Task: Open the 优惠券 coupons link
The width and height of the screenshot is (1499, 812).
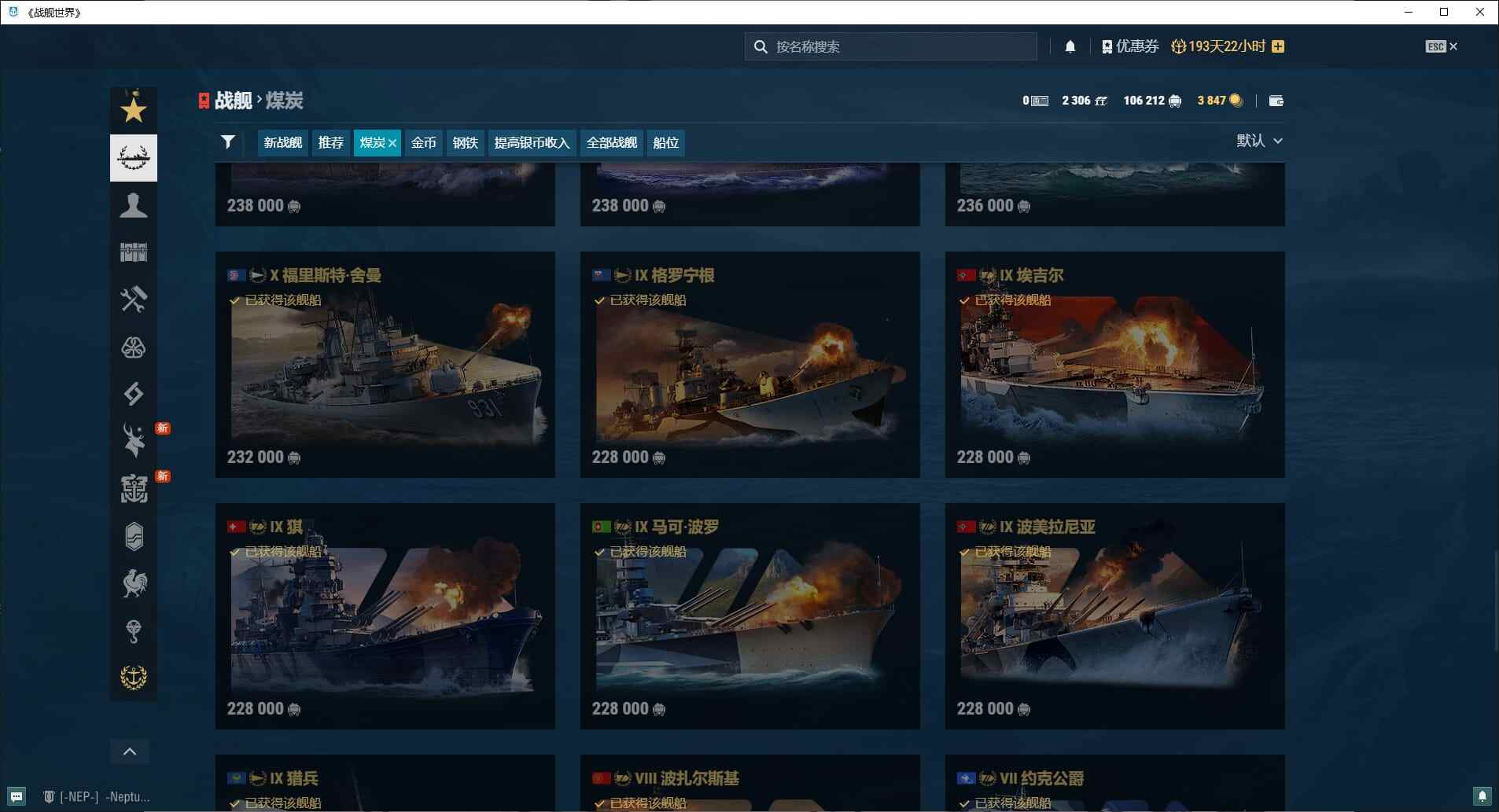Action: [x=1131, y=46]
